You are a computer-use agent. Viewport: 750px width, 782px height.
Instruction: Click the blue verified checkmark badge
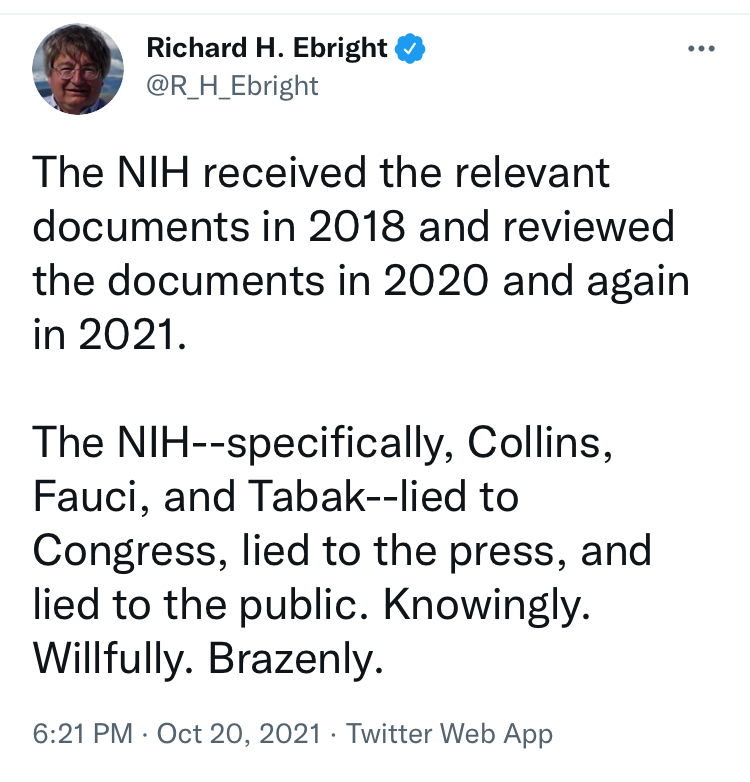(410, 48)
